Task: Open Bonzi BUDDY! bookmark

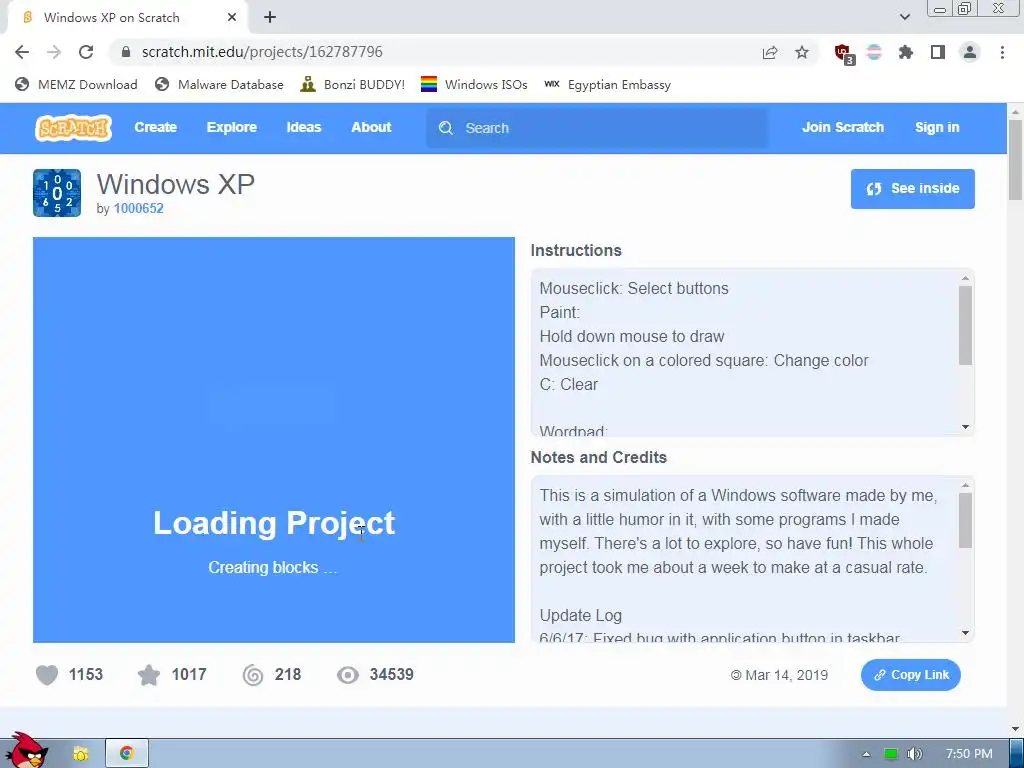Action: pos(352,84)
